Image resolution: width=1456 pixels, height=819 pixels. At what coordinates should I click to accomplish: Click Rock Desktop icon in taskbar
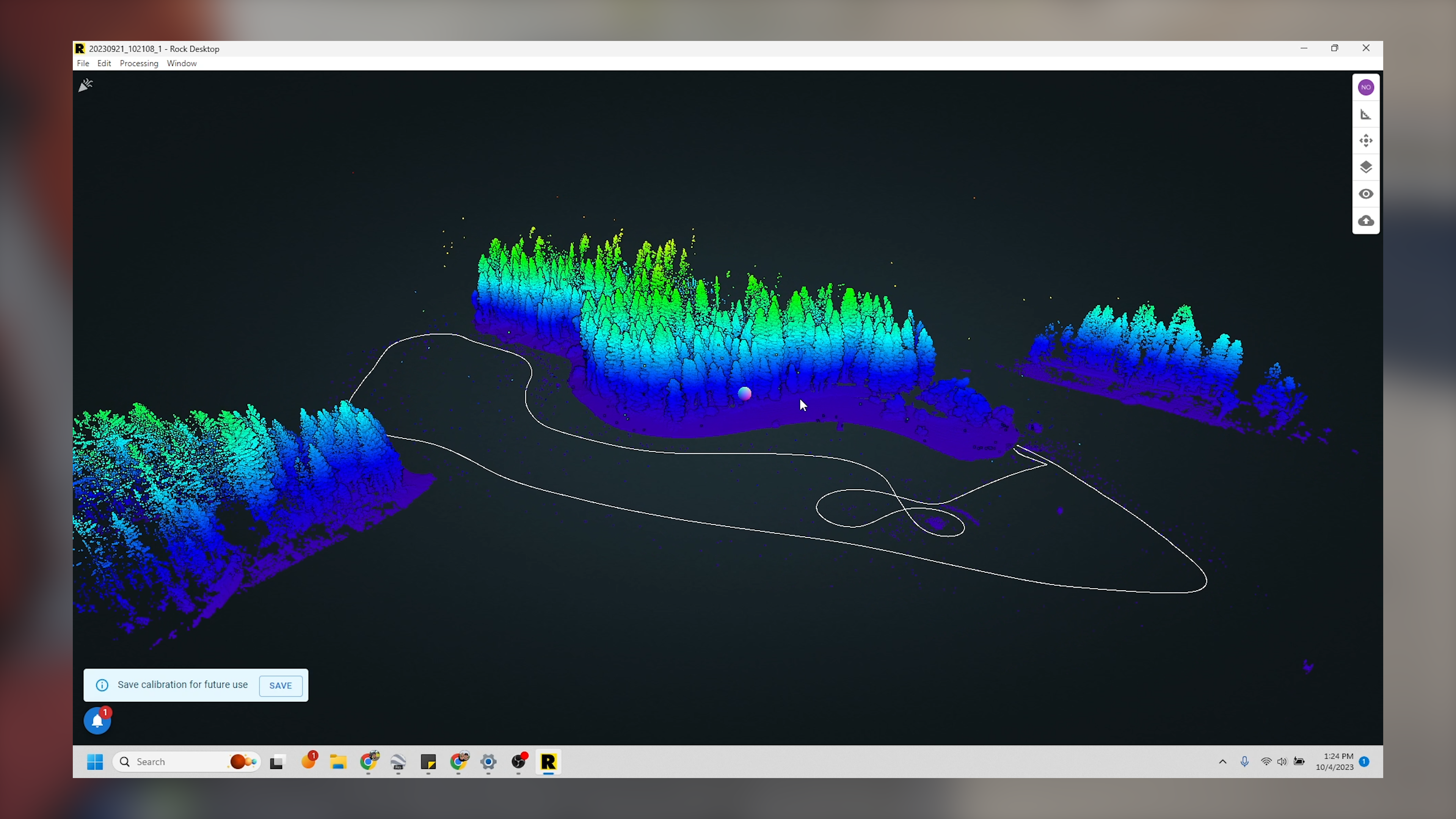548,762
